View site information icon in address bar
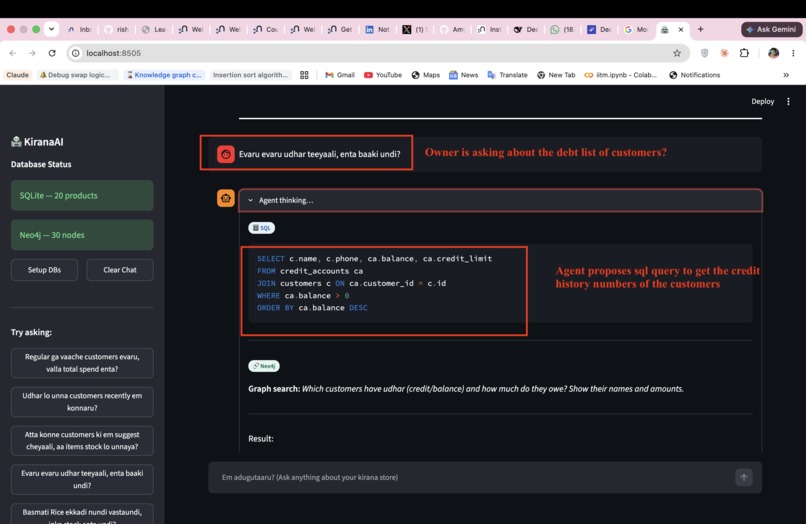The image size is (806, 524). coord(76,53)
